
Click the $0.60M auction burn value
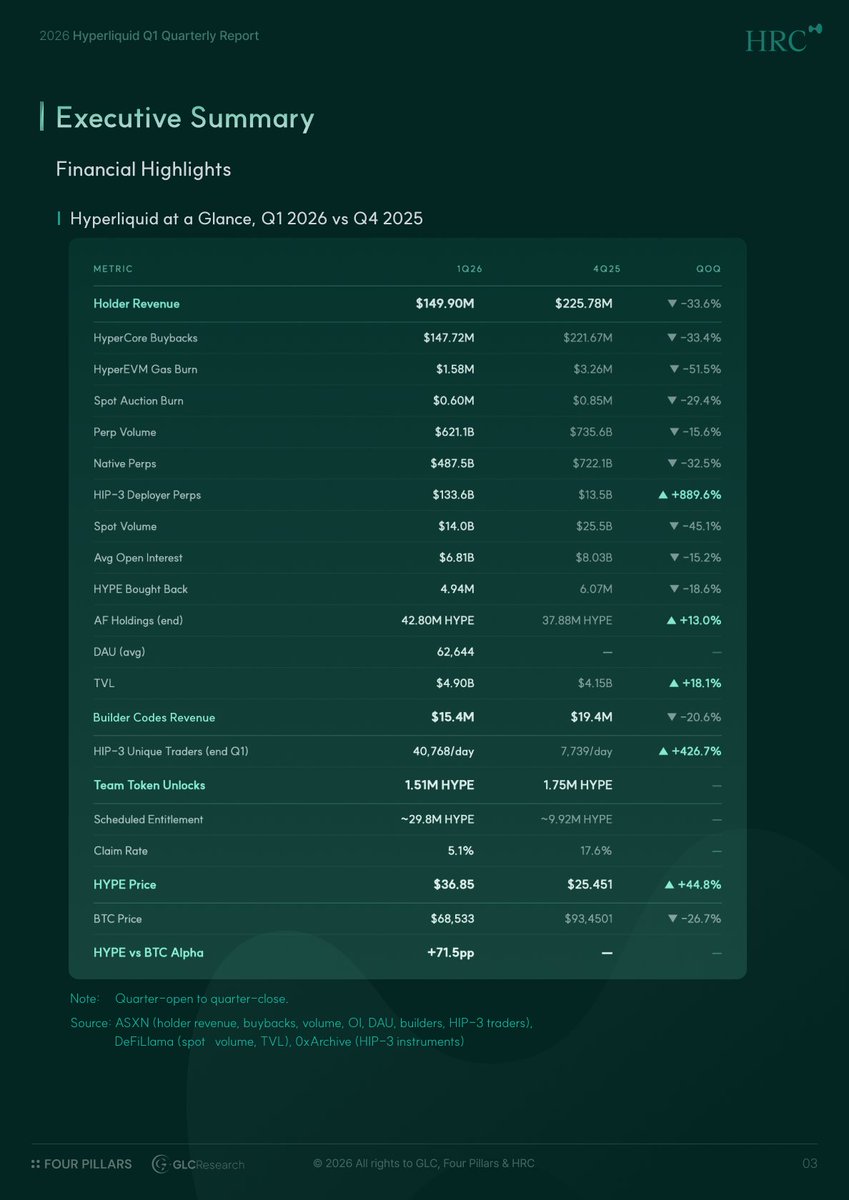click(x=455, y=401)
